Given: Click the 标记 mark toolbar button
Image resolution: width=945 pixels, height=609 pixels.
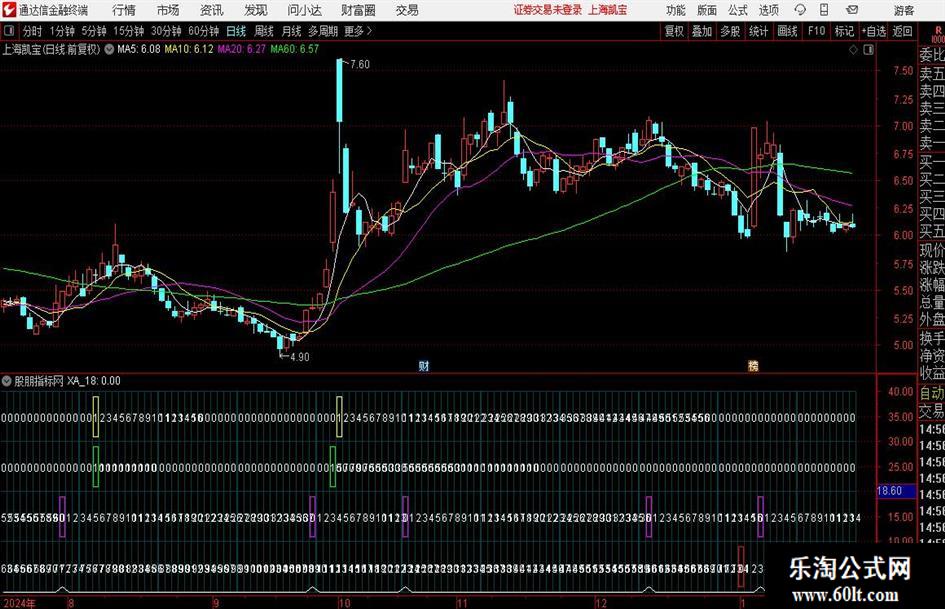Looking at the screenshot, I should tap(844, 31).
